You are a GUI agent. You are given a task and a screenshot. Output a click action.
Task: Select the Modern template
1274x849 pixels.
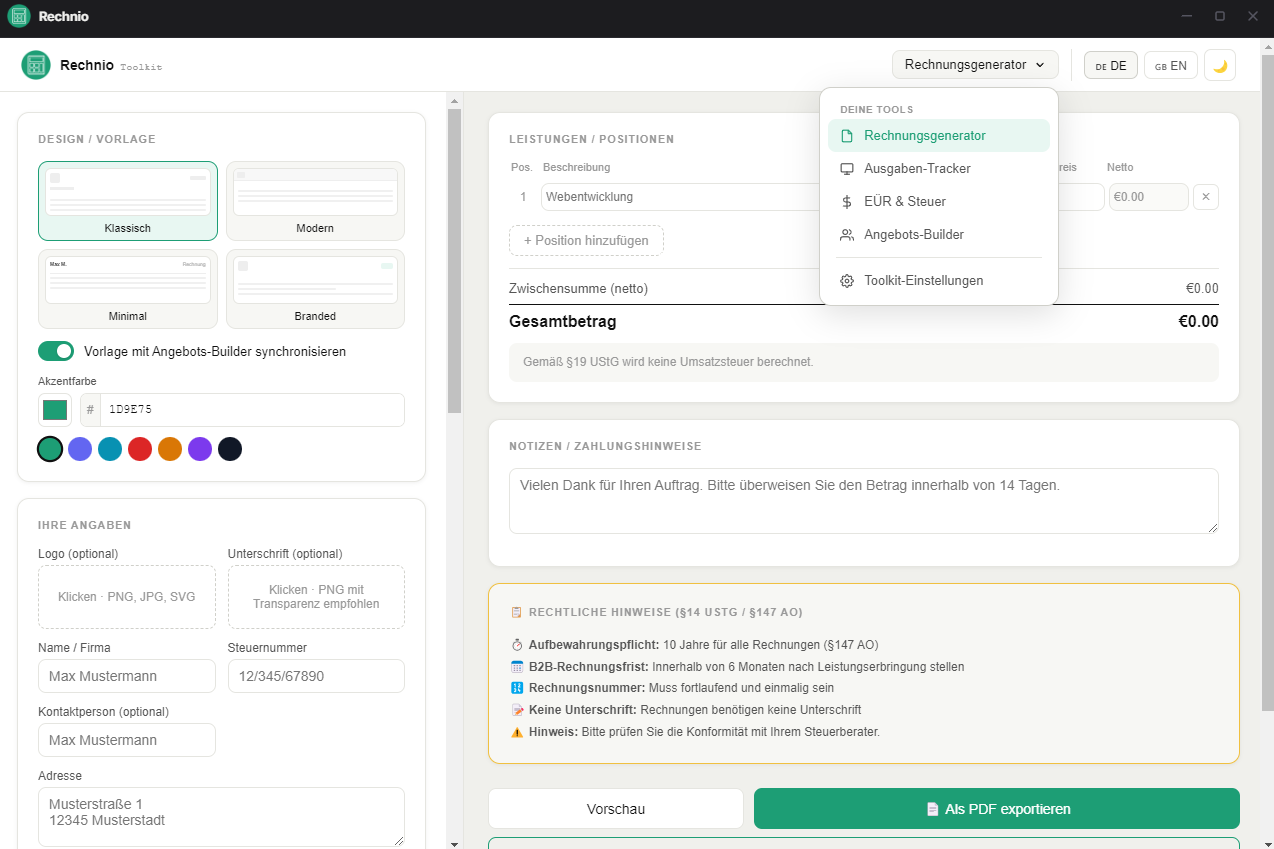click(315, 201)
